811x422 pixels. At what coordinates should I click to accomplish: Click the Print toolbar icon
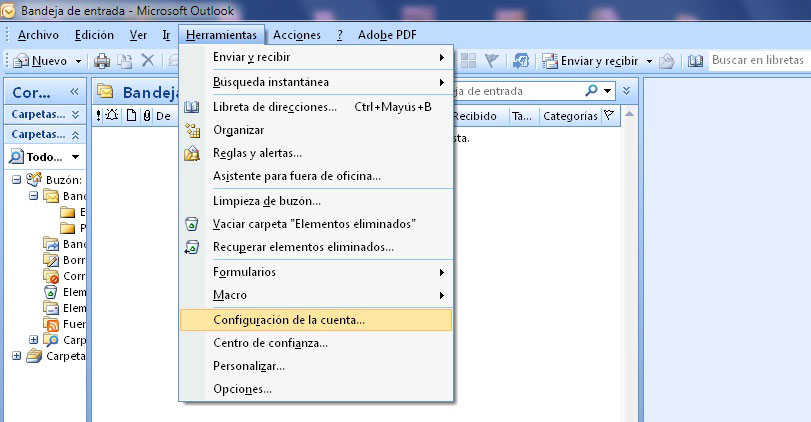(x=102, y=61)
